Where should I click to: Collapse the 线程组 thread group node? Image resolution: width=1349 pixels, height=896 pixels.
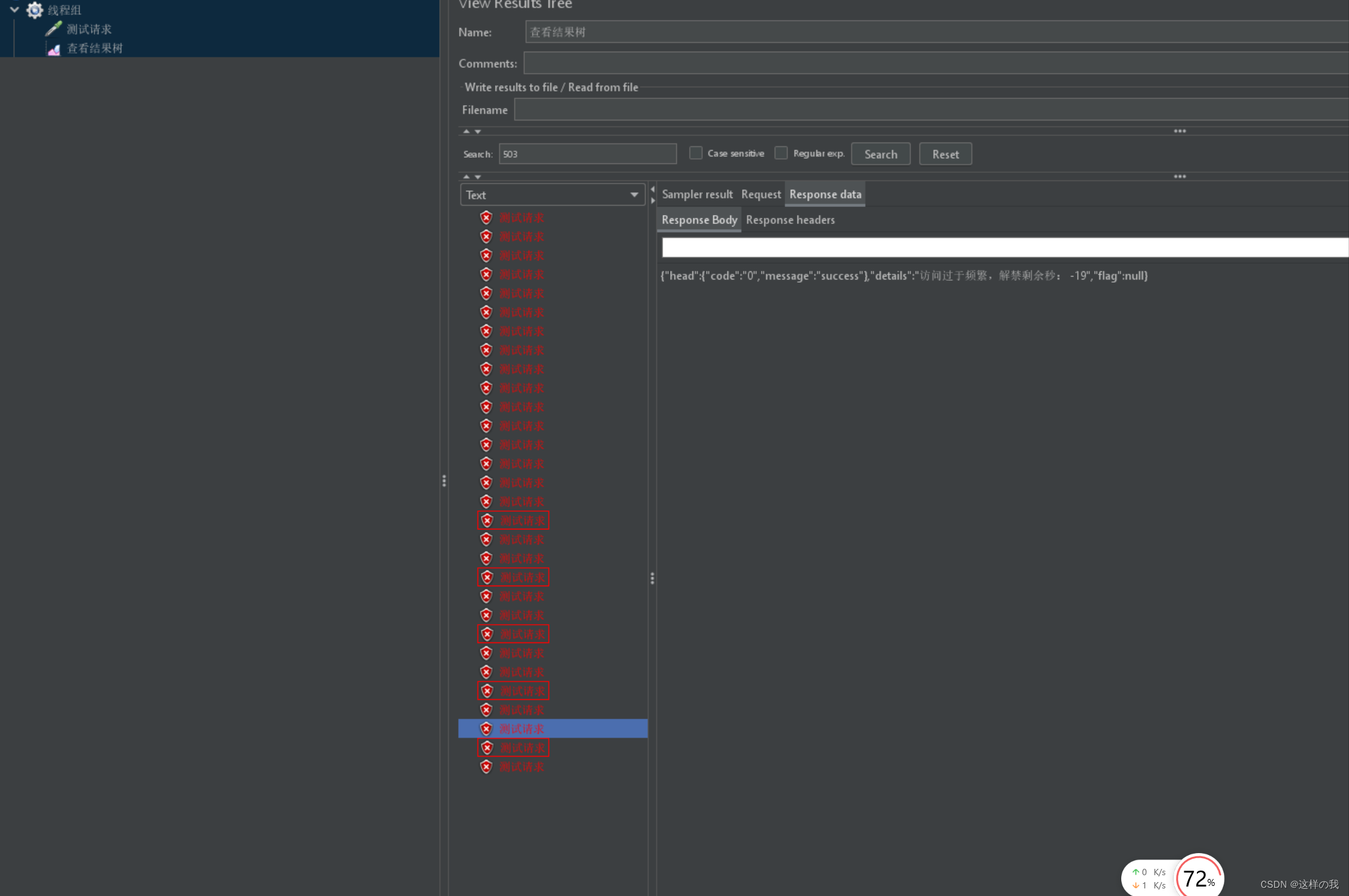tap(14, 9)
